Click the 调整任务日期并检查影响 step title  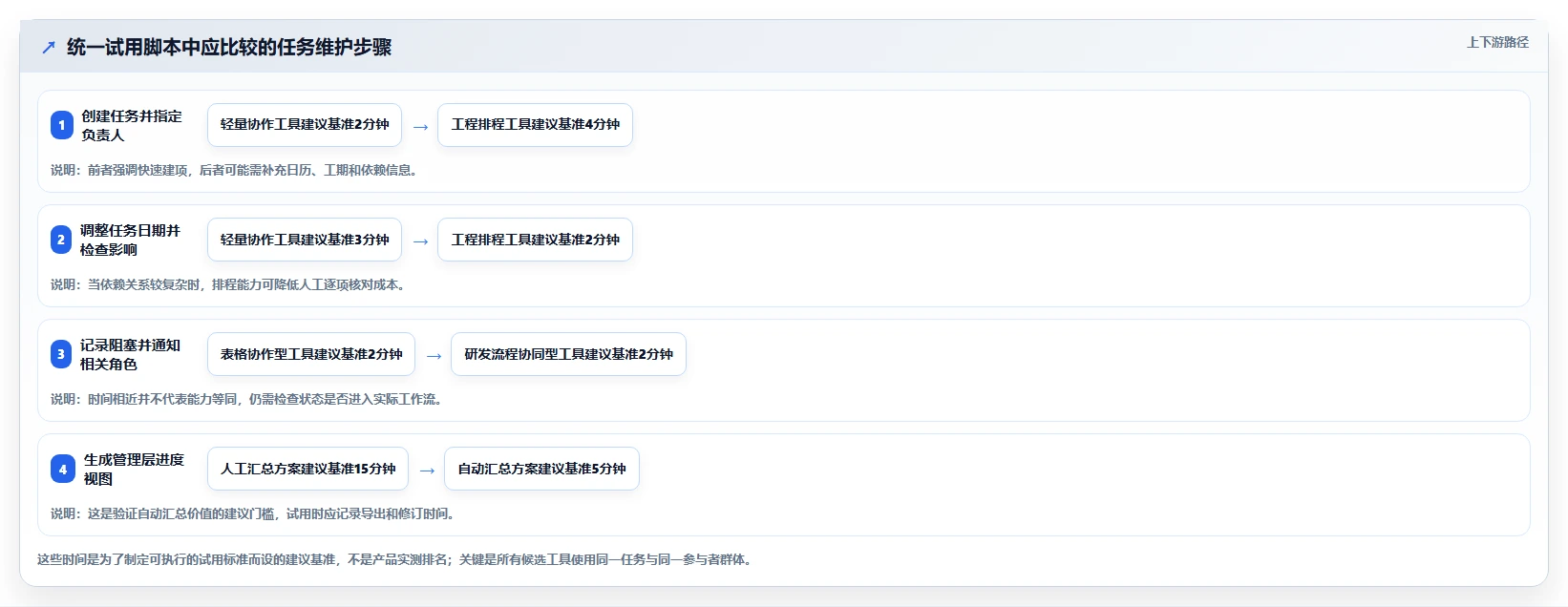(x=130, y=240)
